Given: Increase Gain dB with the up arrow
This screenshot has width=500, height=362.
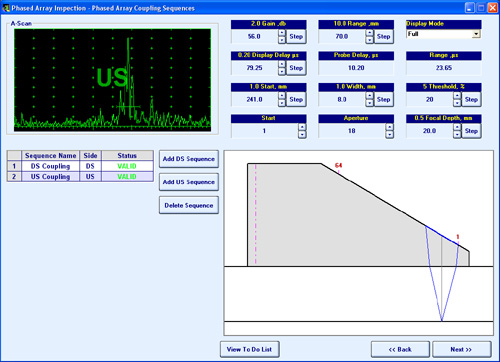Looking at the screenshot, I should tap(282, 33).
